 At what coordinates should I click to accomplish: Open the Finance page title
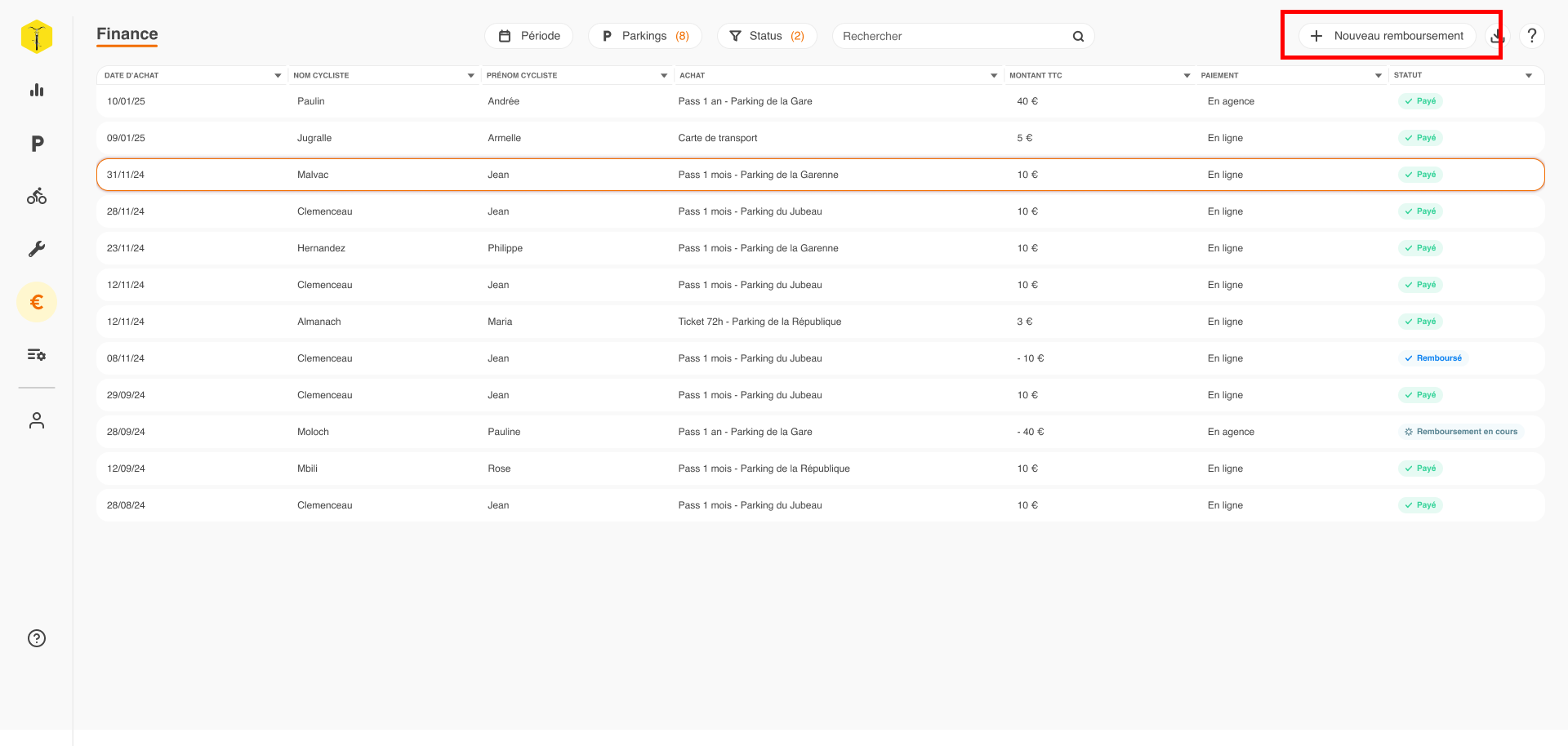tap(127, 34)
